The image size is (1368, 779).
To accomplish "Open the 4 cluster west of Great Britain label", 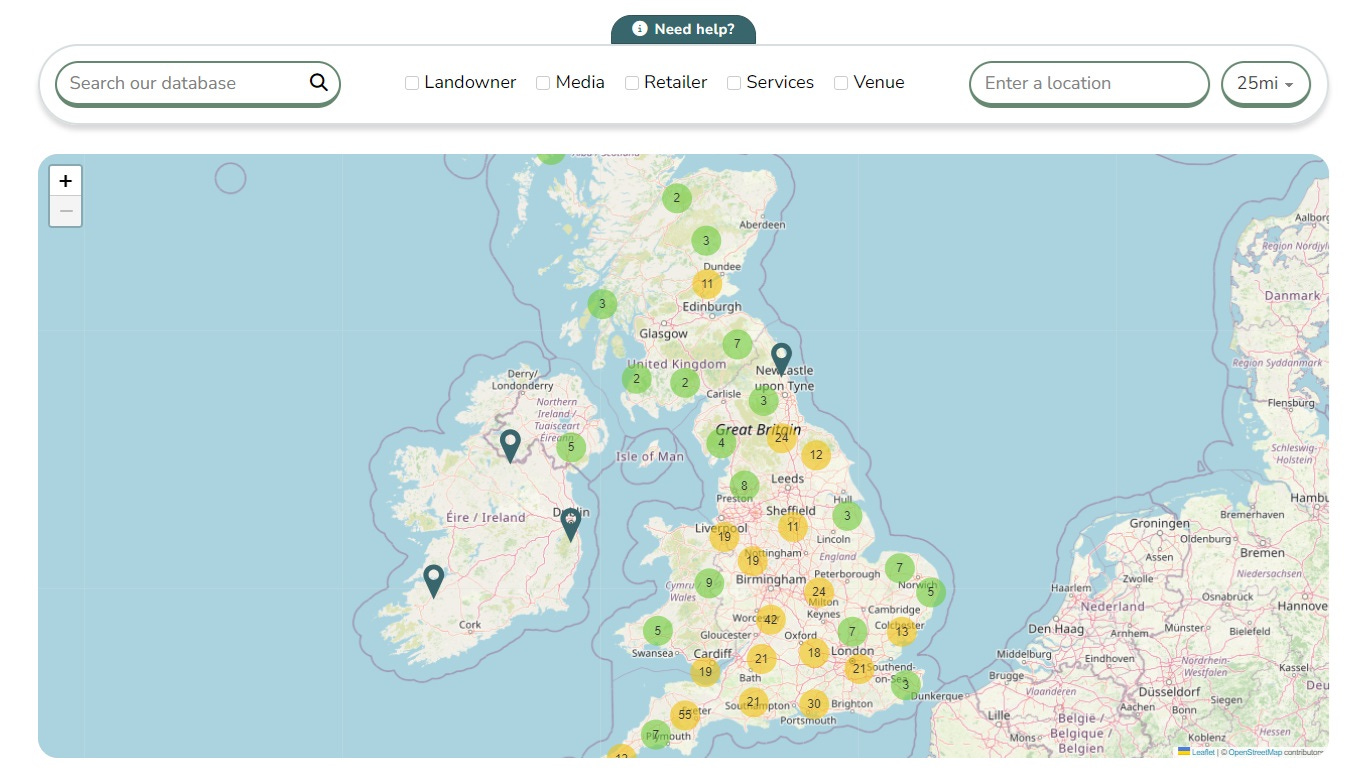I will pyautogui.click(x=721, y=443).
